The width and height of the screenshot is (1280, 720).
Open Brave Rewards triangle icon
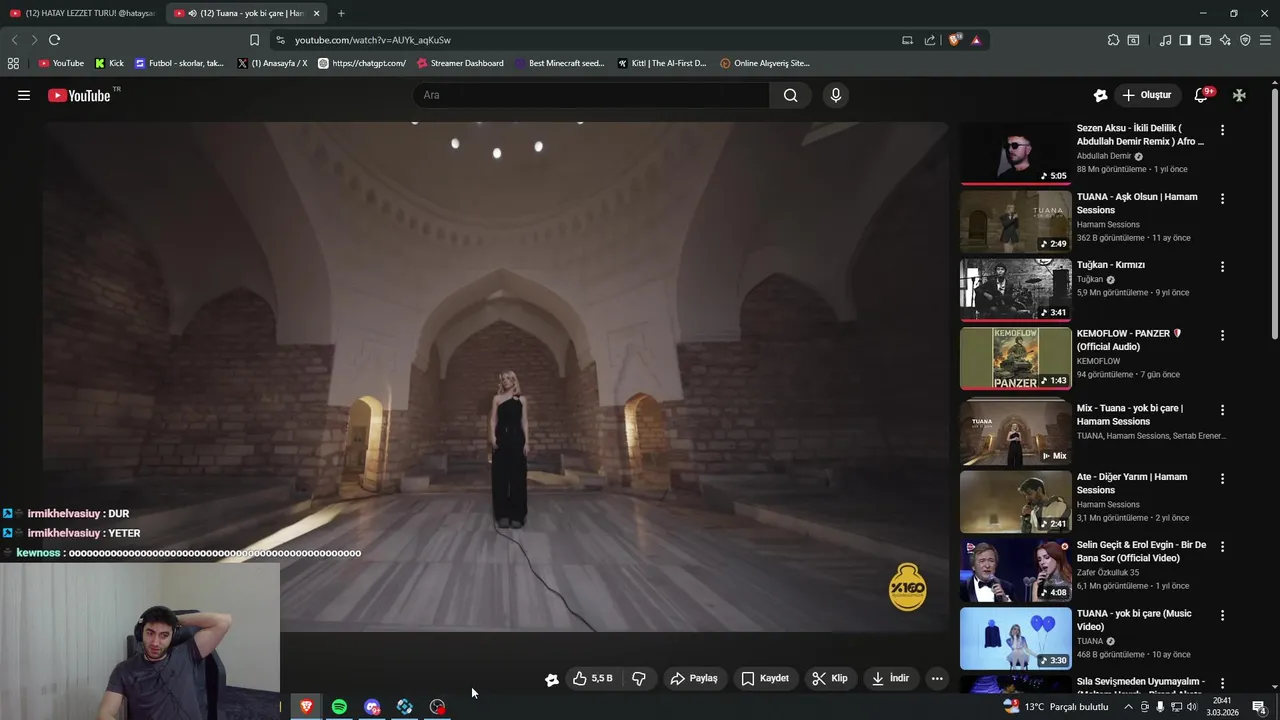[x=976, y=40]
